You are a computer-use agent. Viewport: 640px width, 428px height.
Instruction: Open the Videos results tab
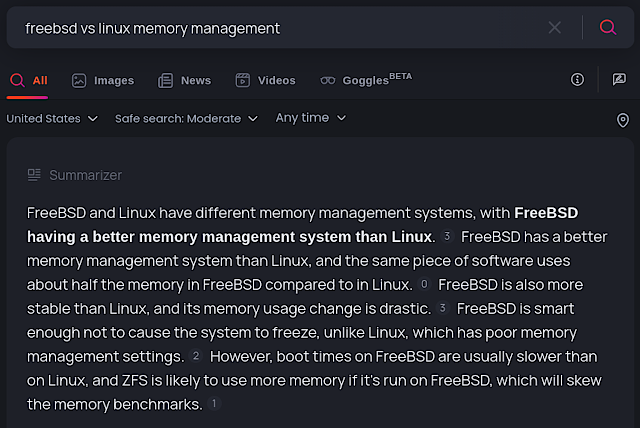[265, 80]
